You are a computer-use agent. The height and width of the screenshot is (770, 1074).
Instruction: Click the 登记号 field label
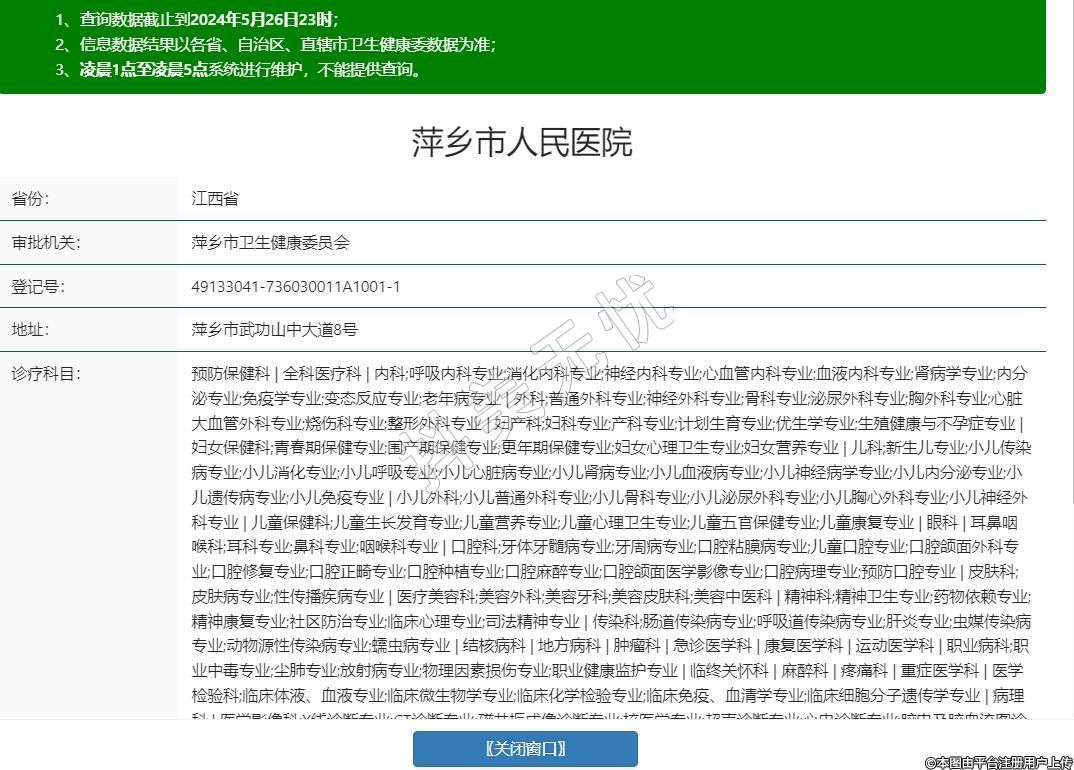(x=38, y=287)
